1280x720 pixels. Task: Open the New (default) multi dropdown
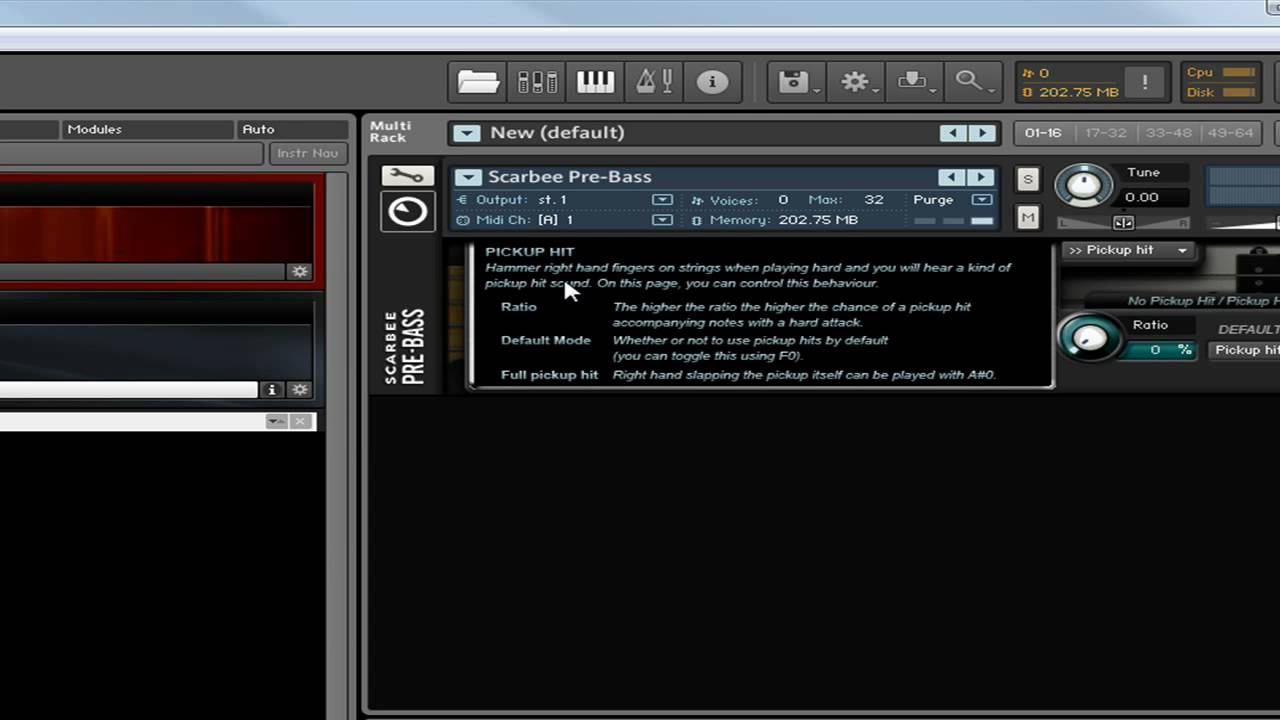point(466,133)
